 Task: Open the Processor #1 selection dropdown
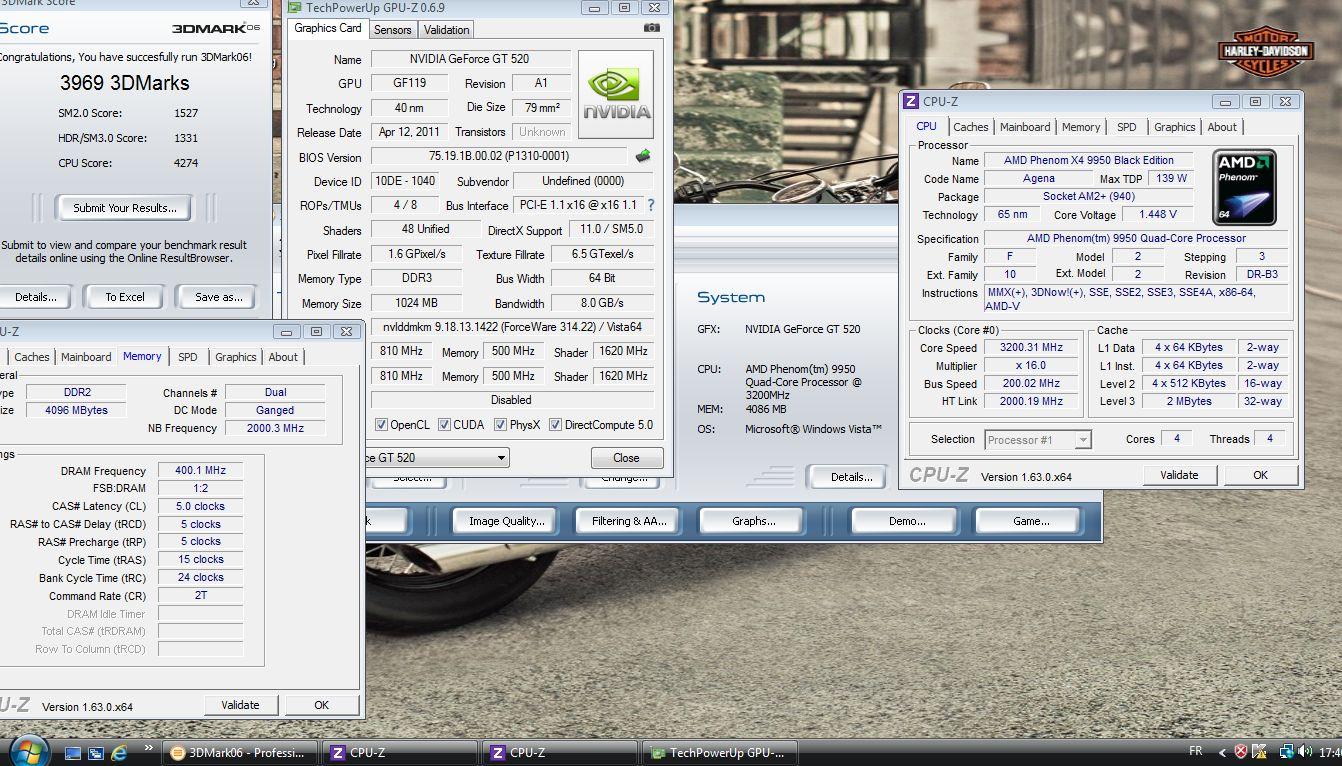[x=1082, y=440]
